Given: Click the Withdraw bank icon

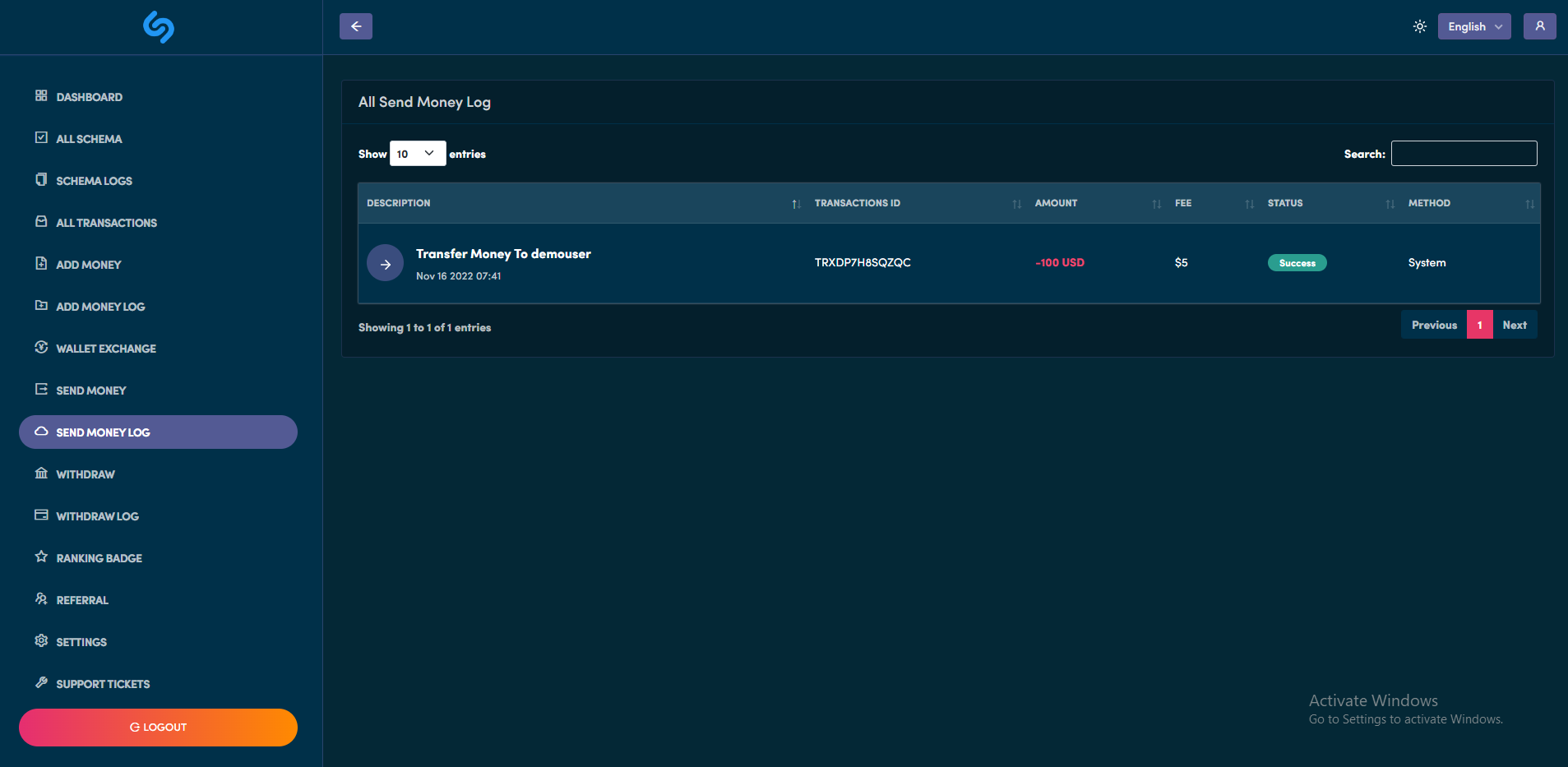Looking at the screenshot, I should [x=41, y=474].
